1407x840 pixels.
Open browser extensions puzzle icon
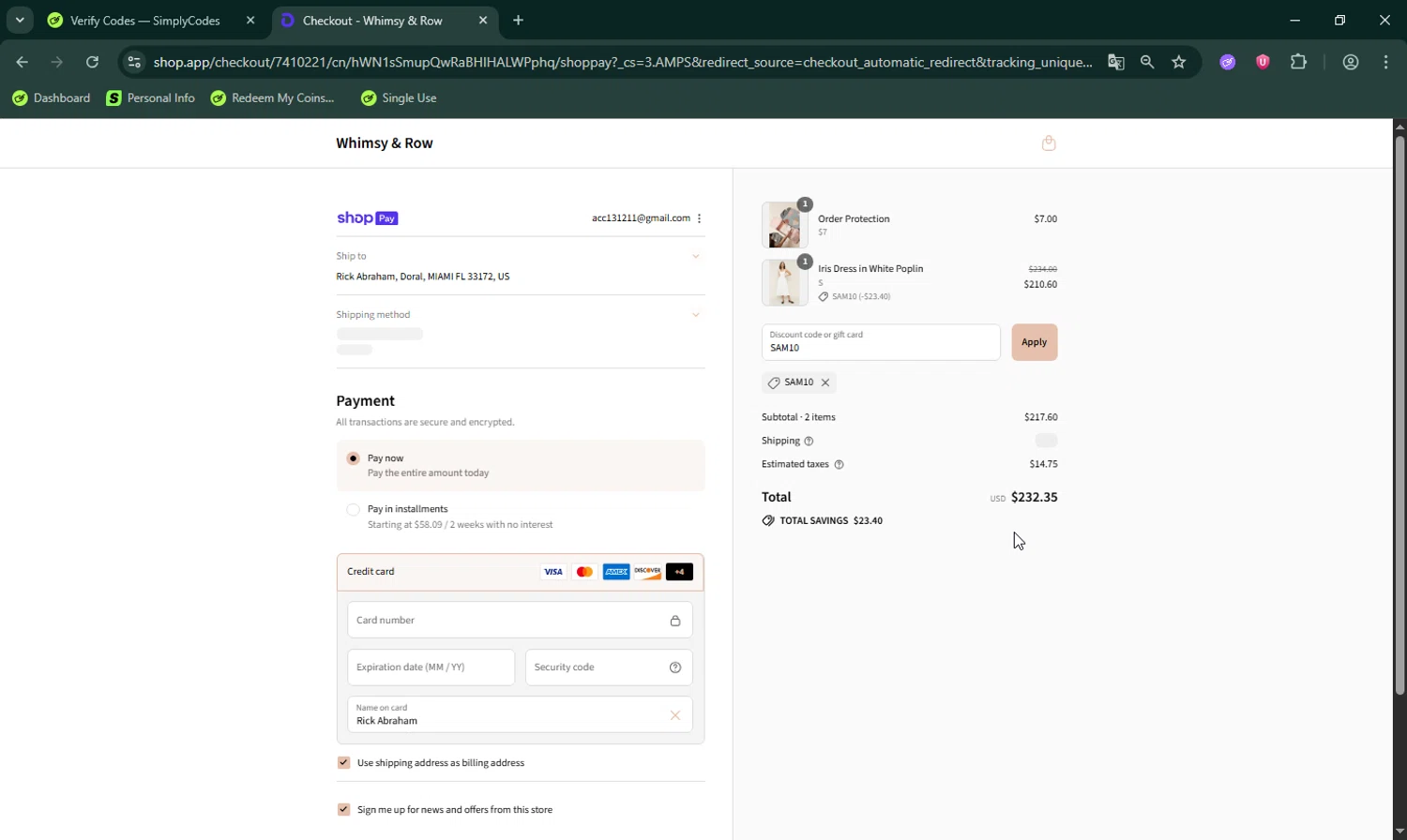pos(1298,62)
